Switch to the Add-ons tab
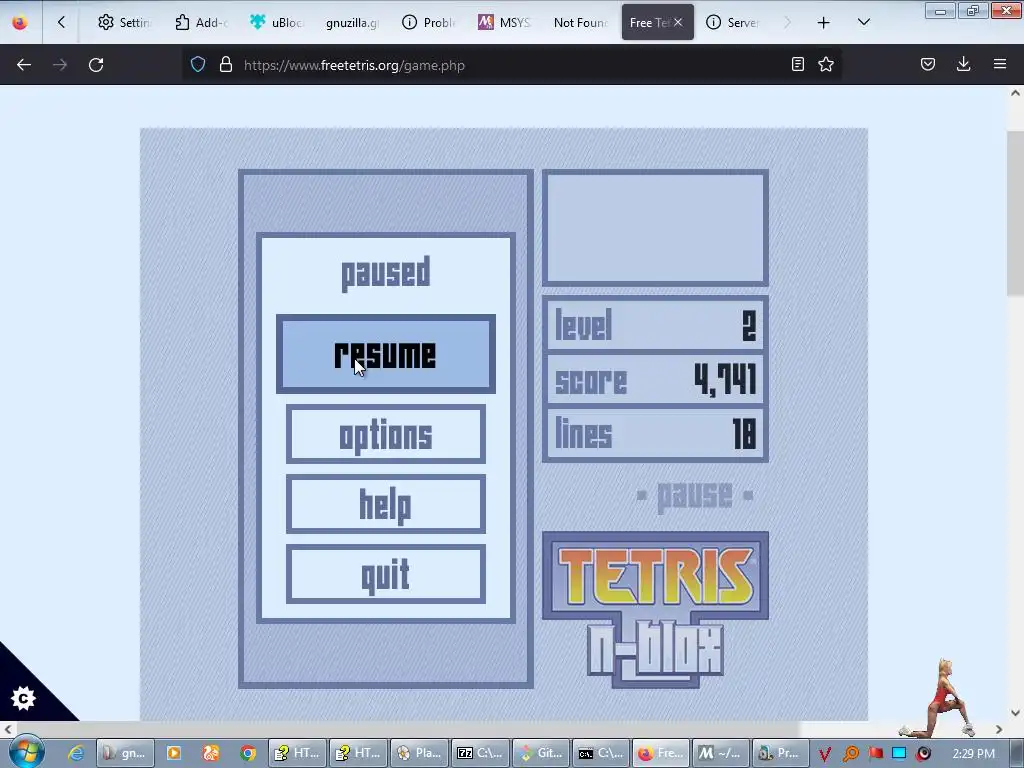Image resolution: width=1024 pixels, height=768 pixels. point(201,22)
